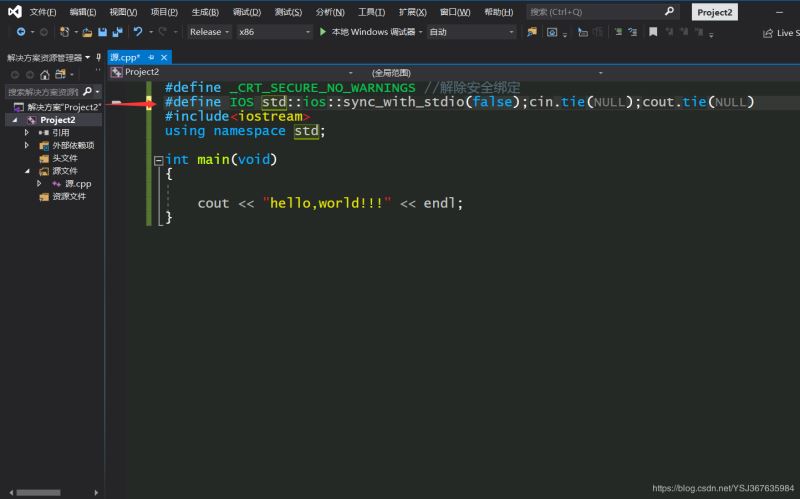Click the Navigate Backward icon
This screenshot has height=499, width=800.
click(x=19, y=32)
